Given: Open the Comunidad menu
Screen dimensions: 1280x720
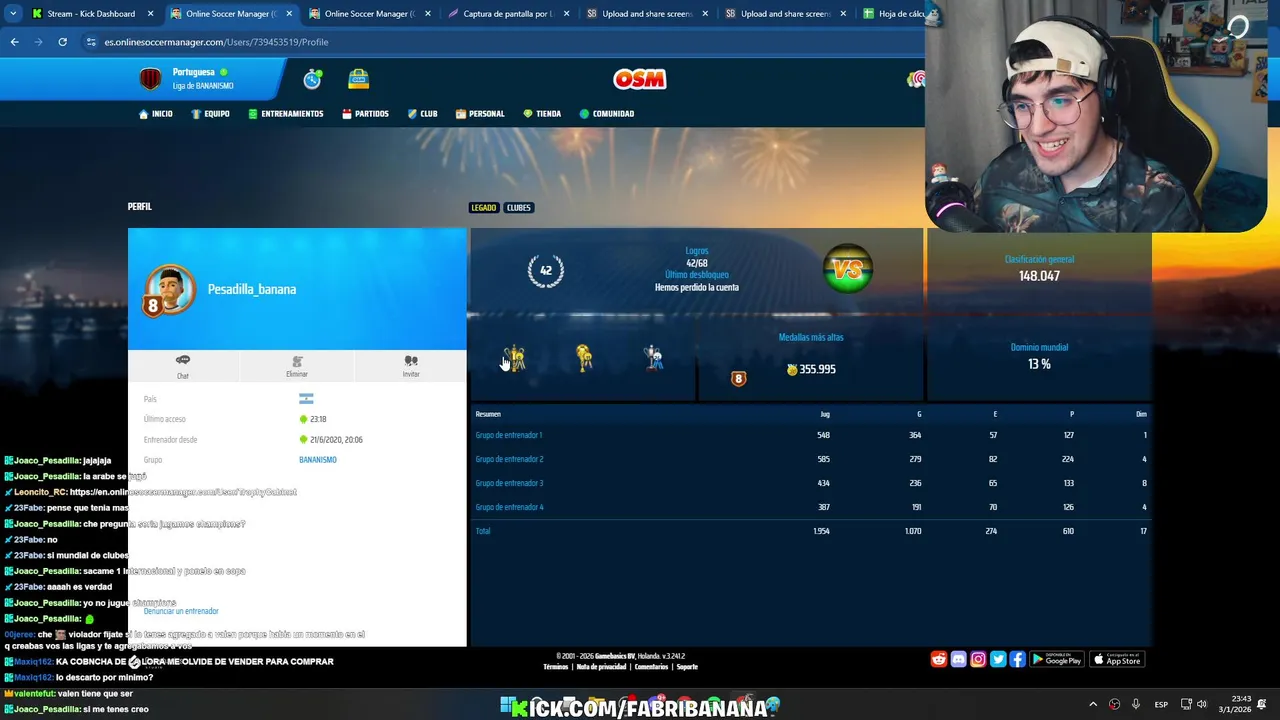Looking at the screenshot, I should click(606, 114).
